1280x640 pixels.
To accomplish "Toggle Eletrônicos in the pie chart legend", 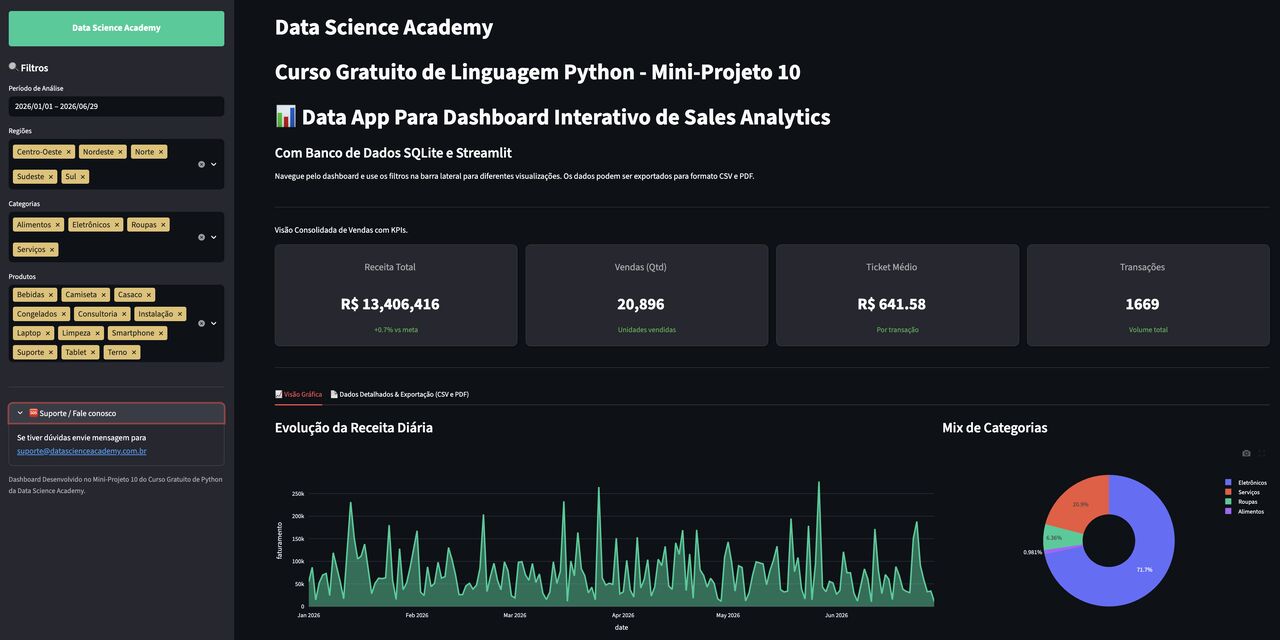I will 1245,482.
